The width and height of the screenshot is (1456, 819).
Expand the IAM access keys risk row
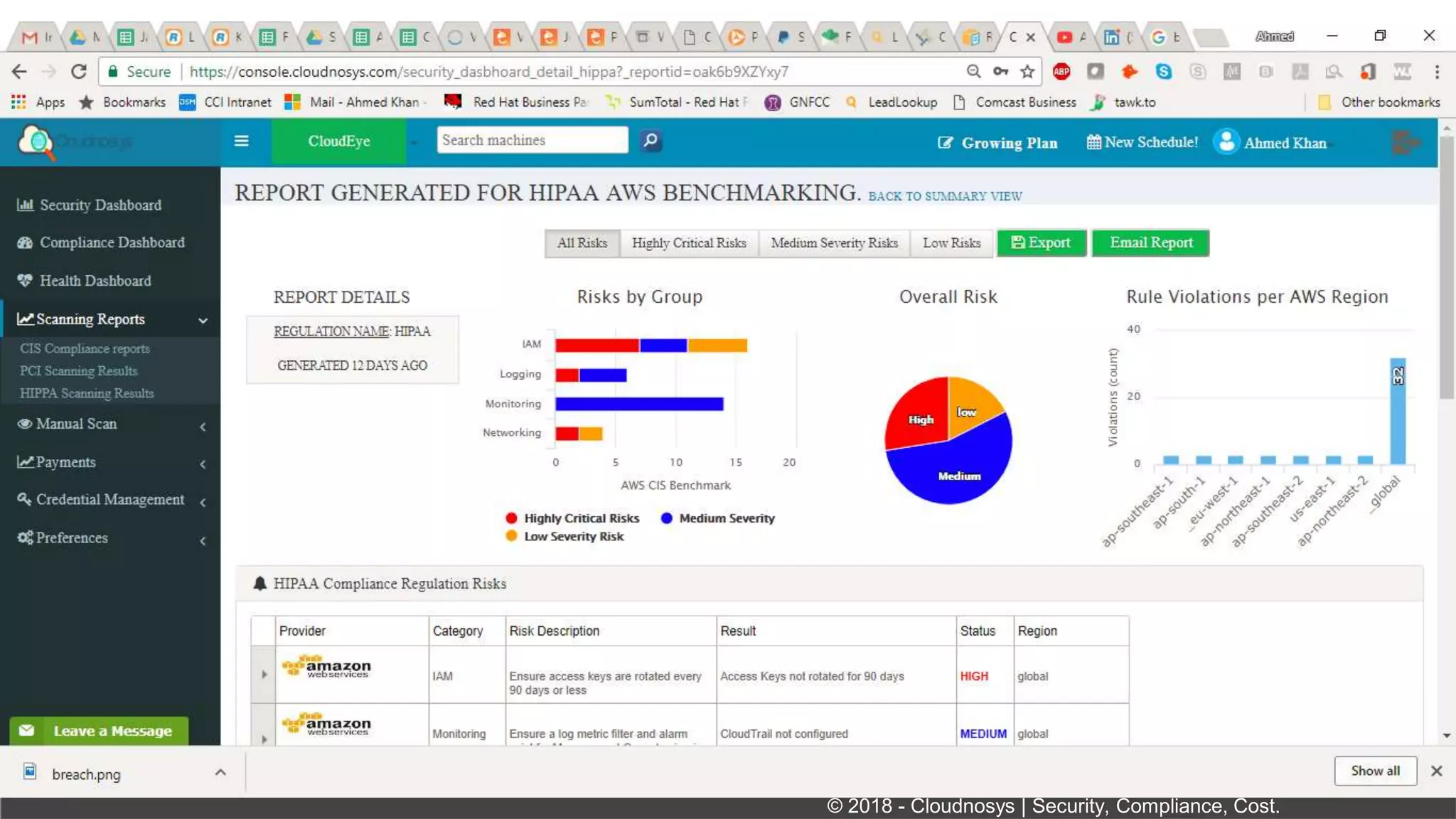pyautogui.click(x=264, y=675)
